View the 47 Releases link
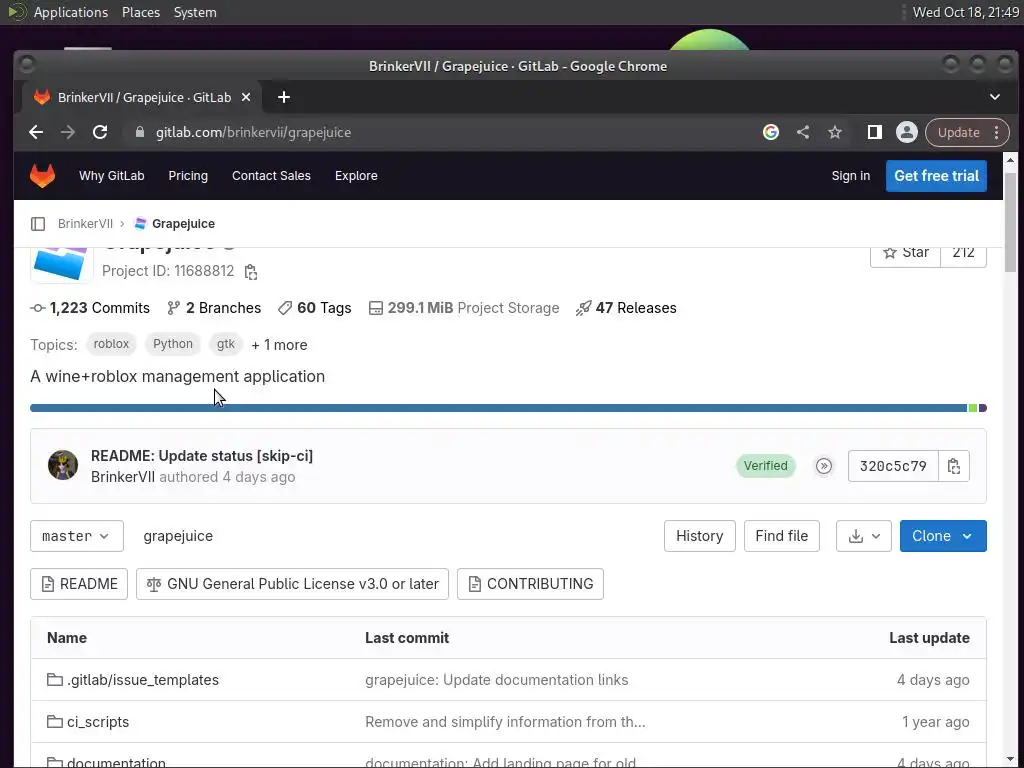1024x768 pixels. click(x=626, y=308)
